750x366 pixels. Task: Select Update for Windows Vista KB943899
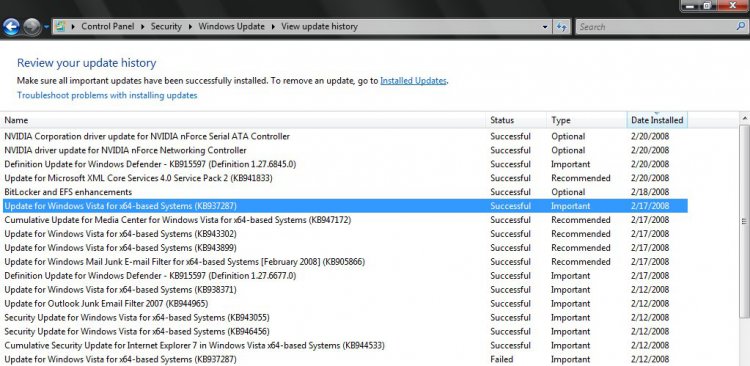[344, 248]
